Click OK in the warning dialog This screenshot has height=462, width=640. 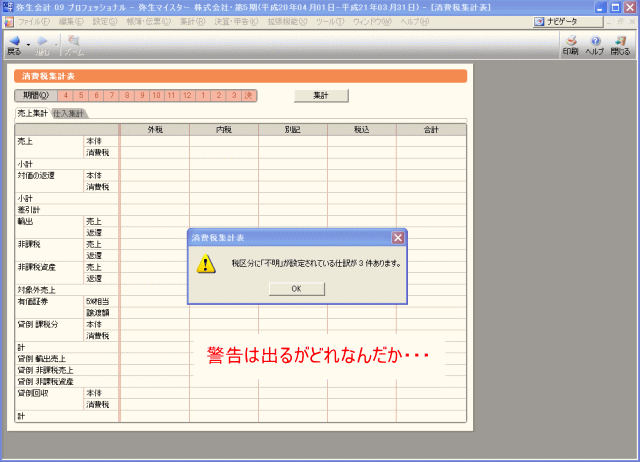pyautogui.click(x=297, y=289)
